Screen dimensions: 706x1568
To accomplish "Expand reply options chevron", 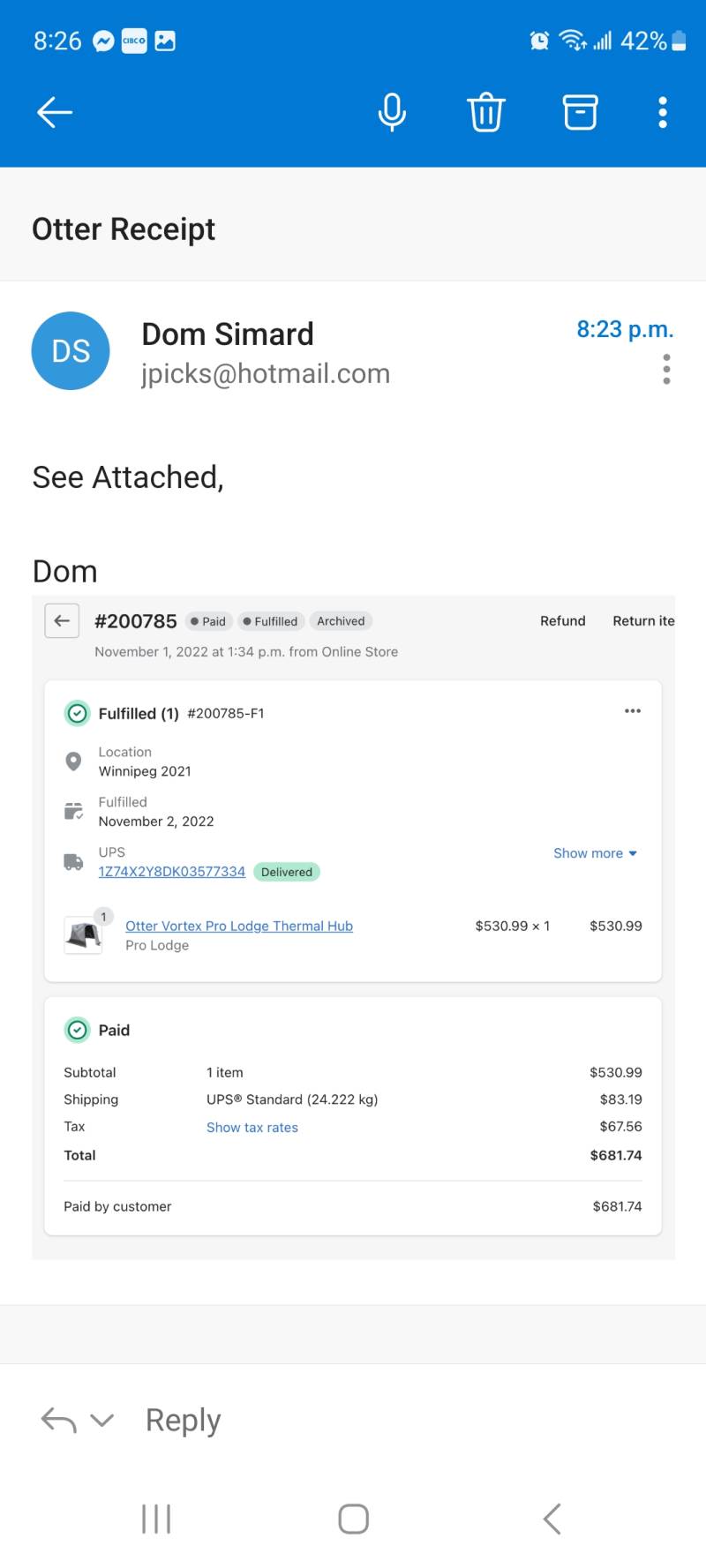I will coord(102,1420).
